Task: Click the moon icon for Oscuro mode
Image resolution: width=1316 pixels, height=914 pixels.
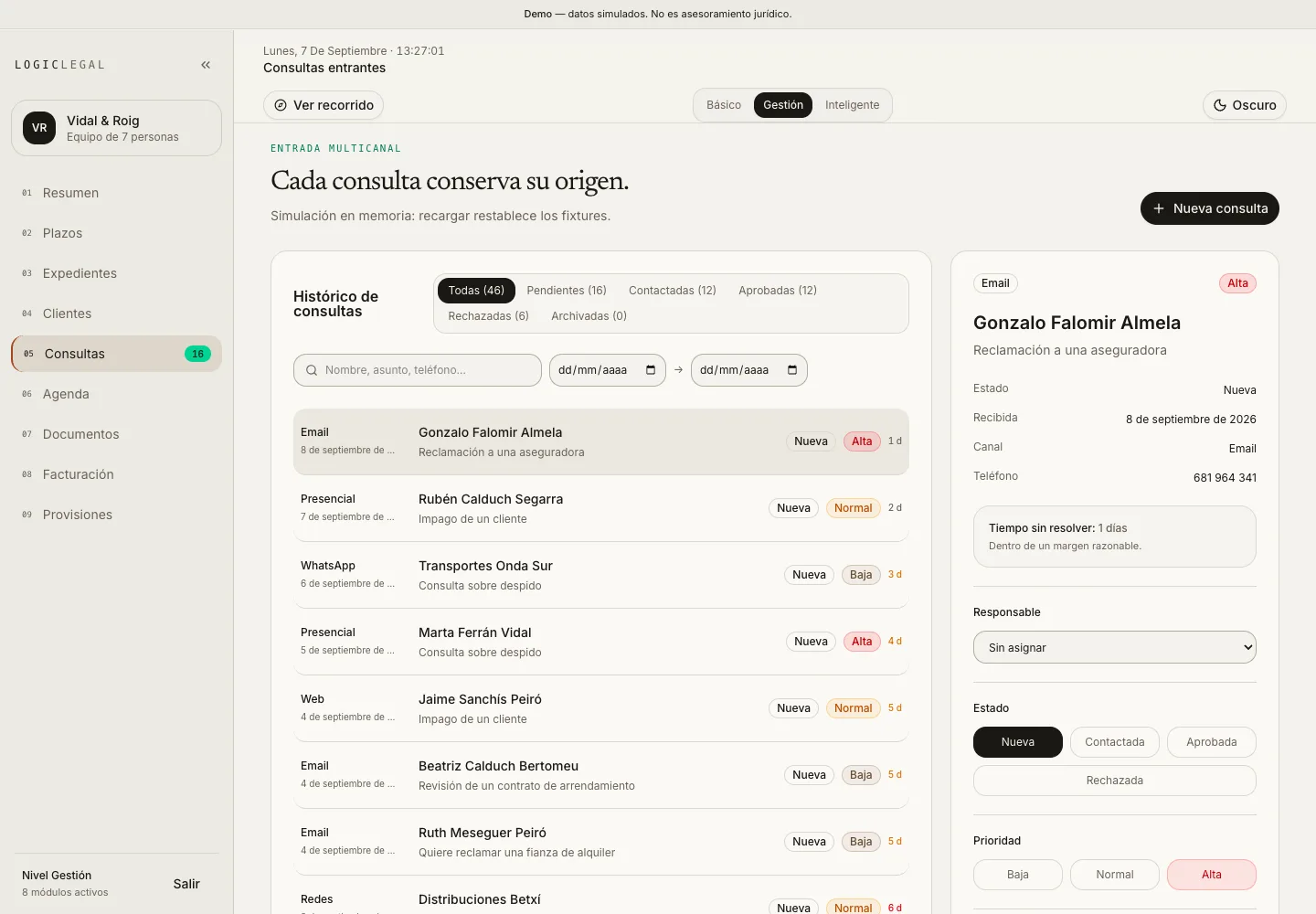Action: tap(1219, 105)
